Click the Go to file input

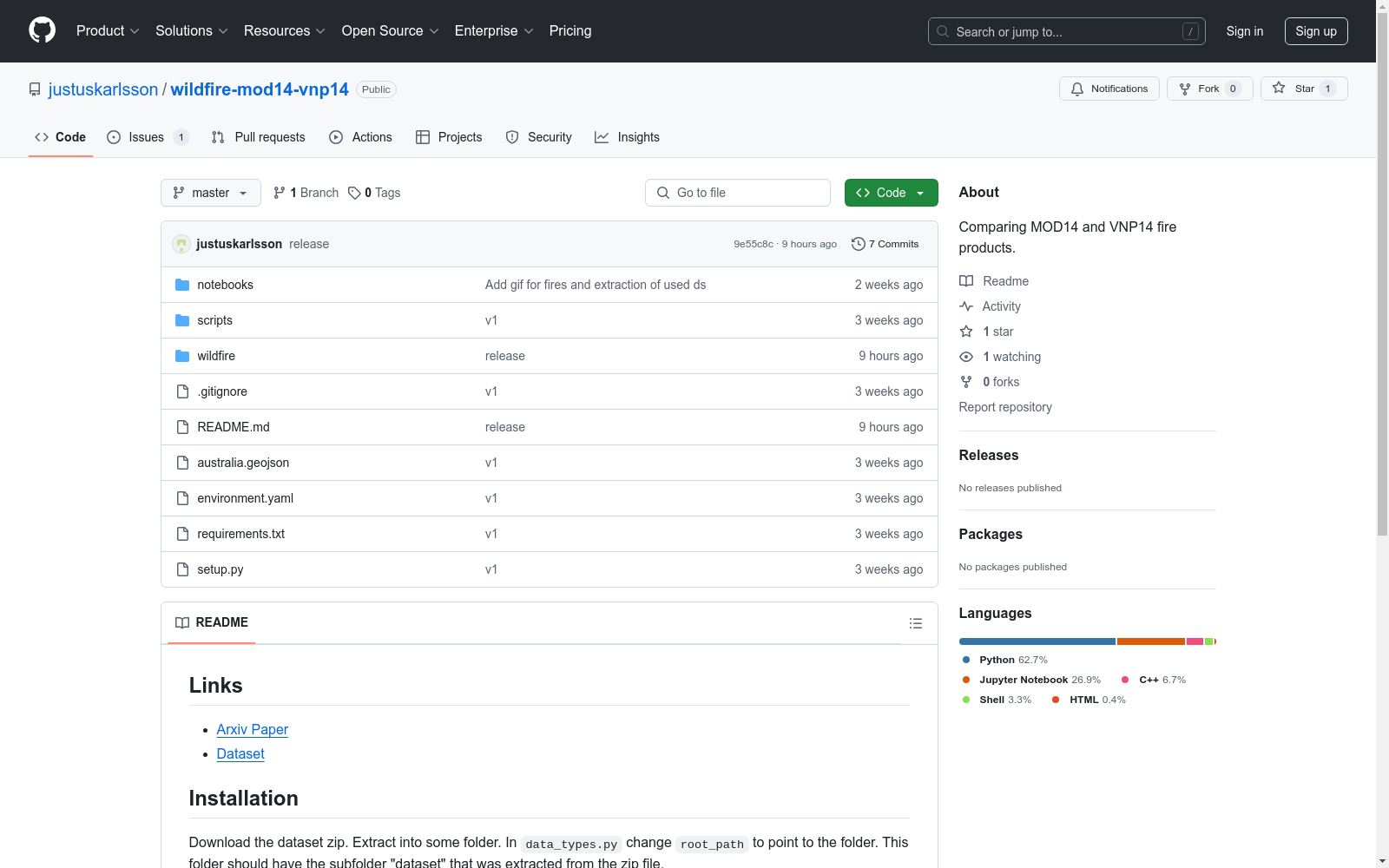pyautogui.click(x=738, y=193)
